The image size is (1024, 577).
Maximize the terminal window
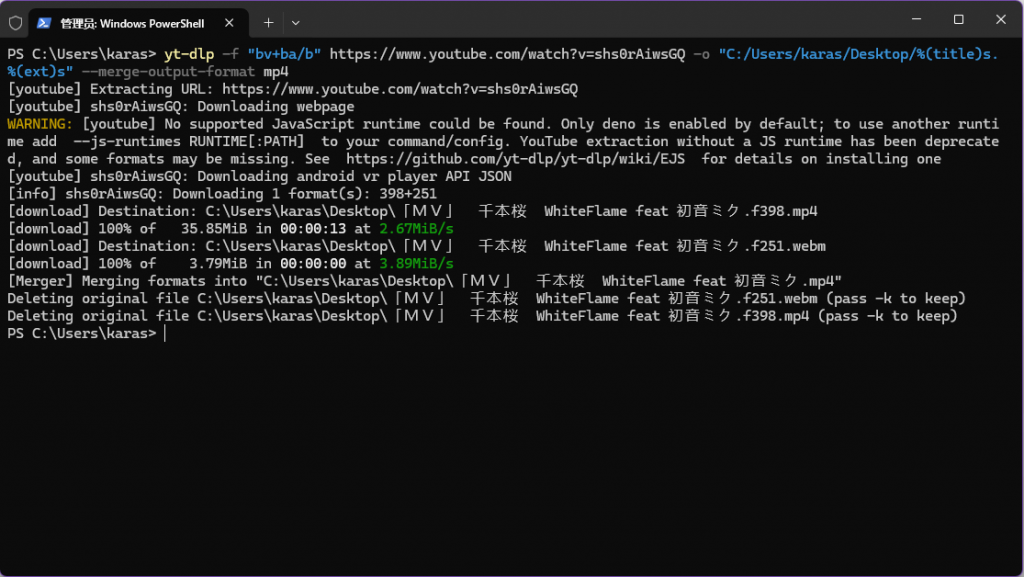(958, 20)
